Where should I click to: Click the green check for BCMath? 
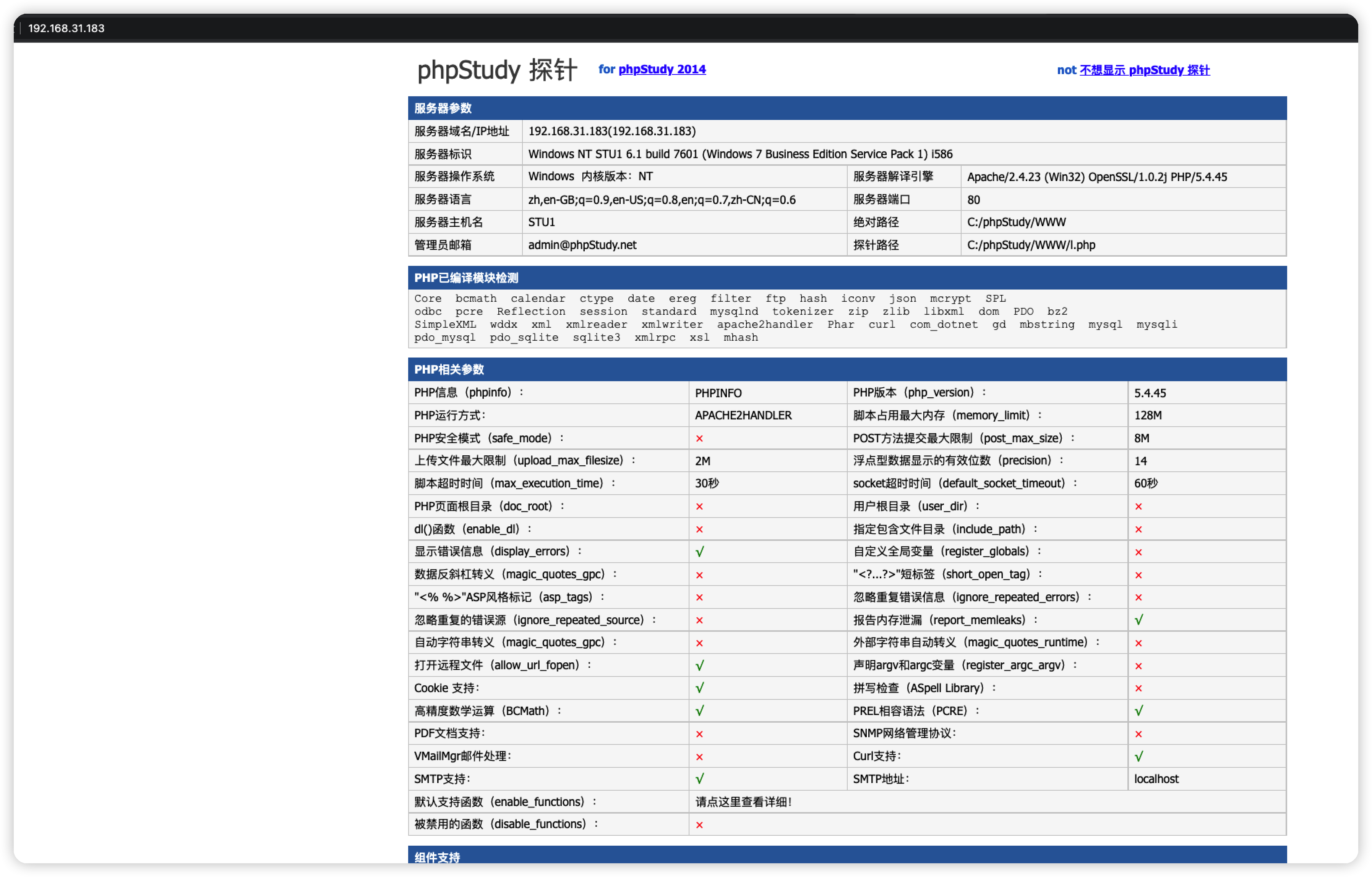coord(700,711)
